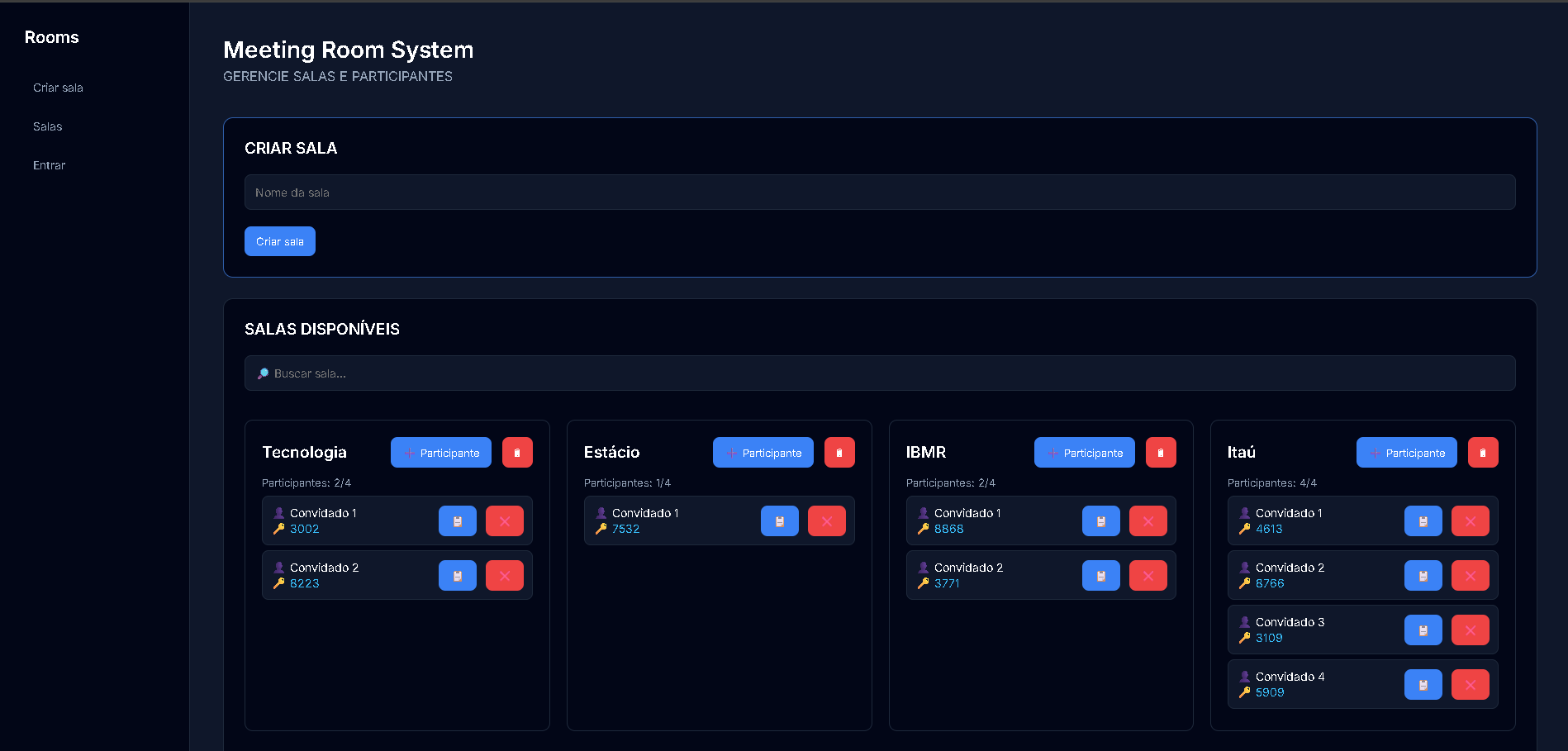1568x751 pixels.
Task: Focus the Nome da sala input field
Action: (880, 193)
